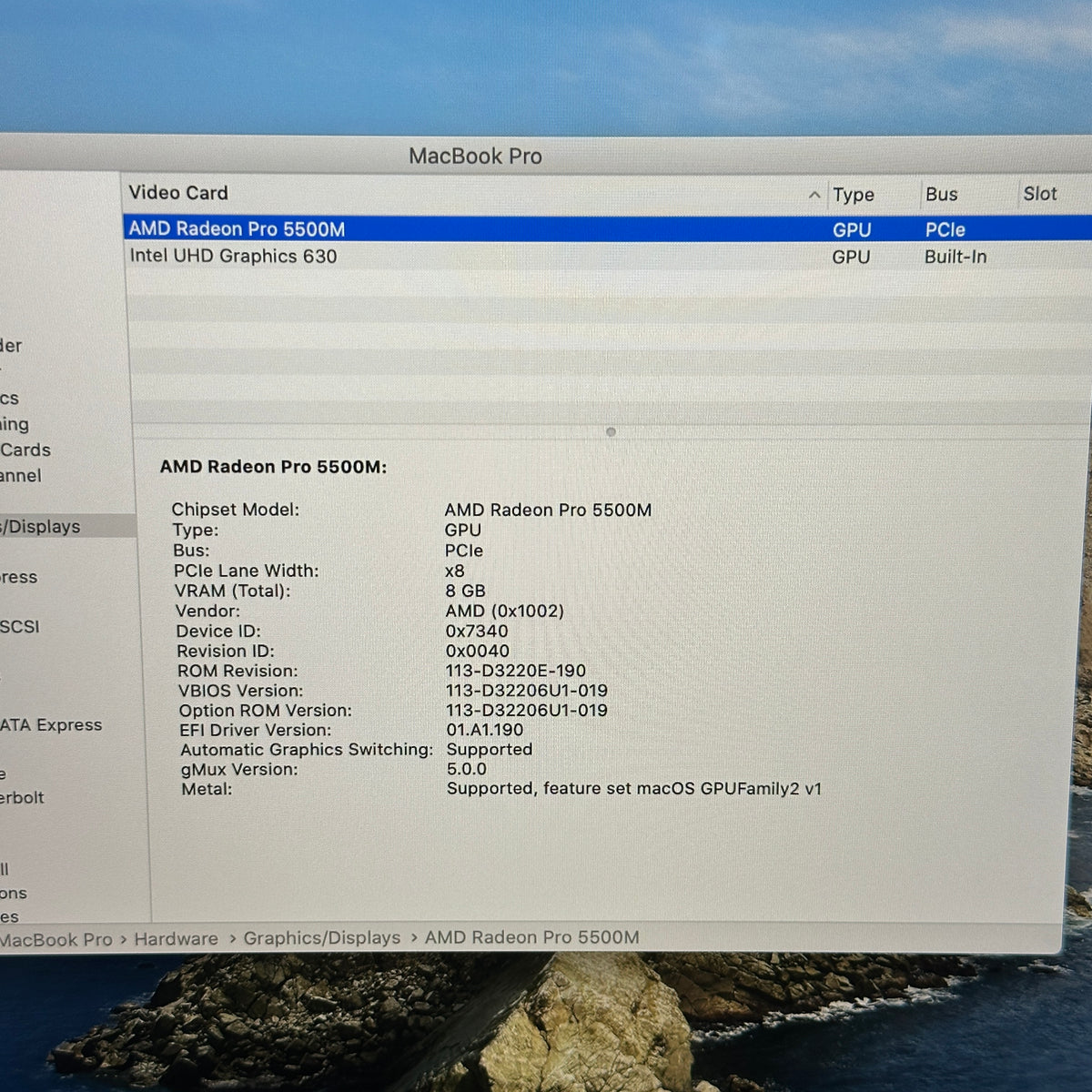1092x1092 pixels.
Task: Click the Device ID value '0x7340'
Action: [477, 631]
